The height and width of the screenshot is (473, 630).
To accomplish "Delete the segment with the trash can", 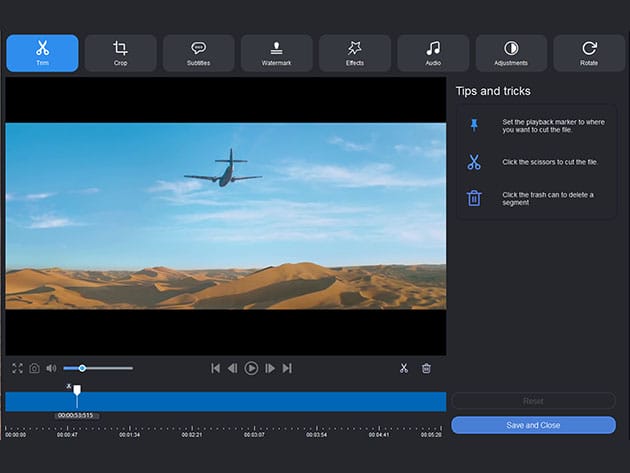I will tap(426, 368).
